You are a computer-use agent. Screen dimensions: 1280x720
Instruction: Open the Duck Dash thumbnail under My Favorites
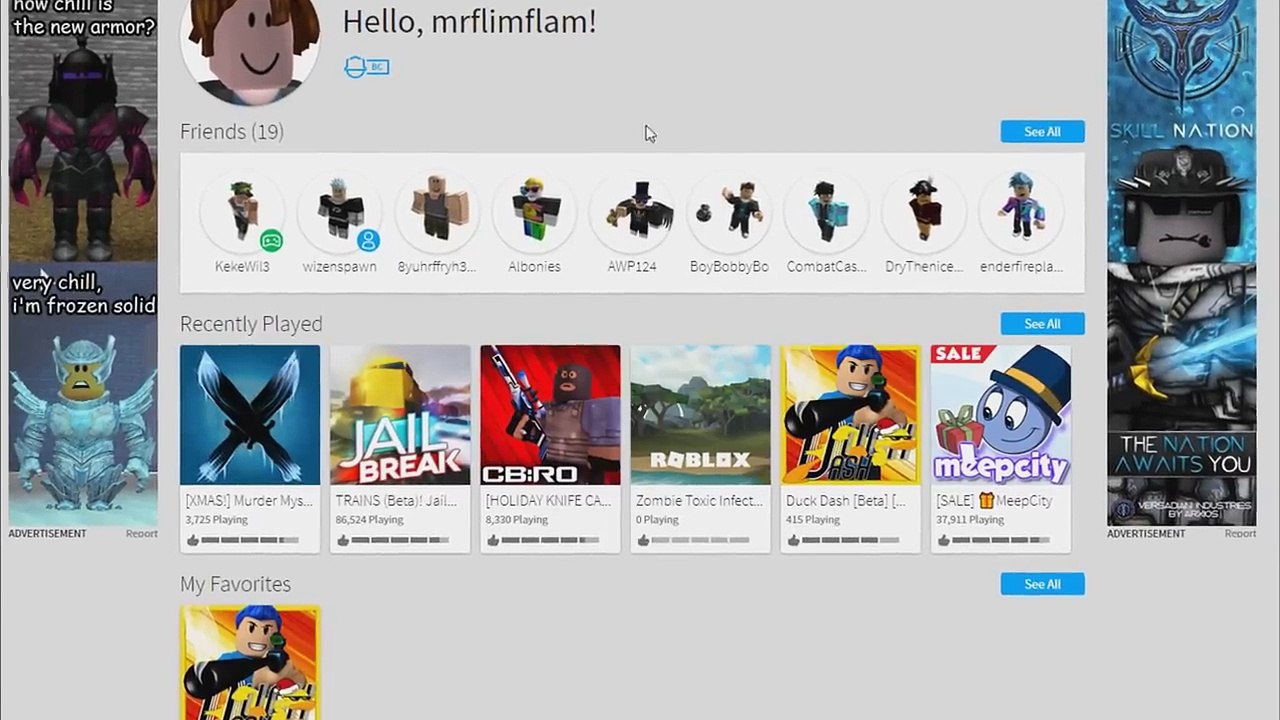coord(250,662)
